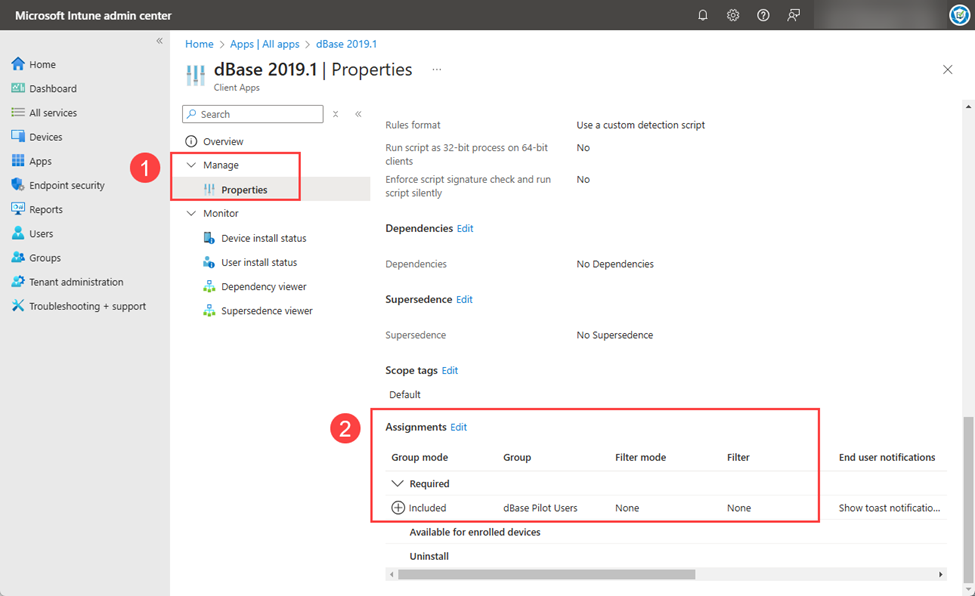Click Edit next to Assignments
The width and height of the screenshot is (975, 596).
click(458, 427)
